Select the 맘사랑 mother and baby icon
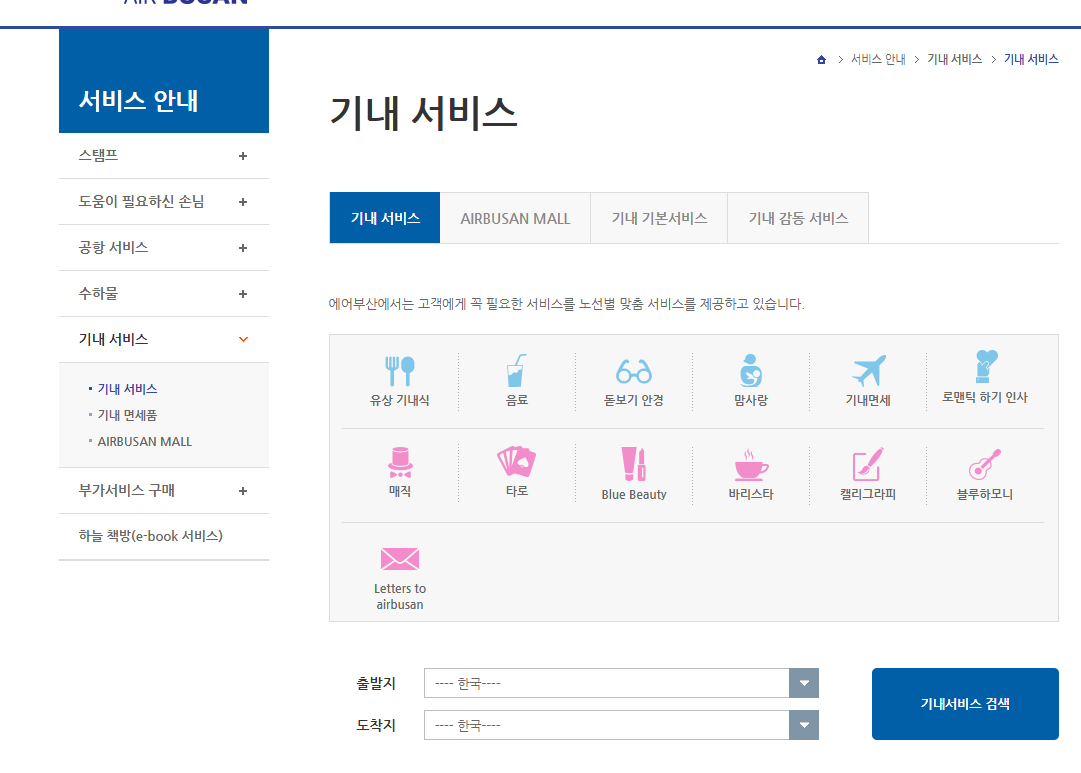Viewport: 1081px width, 773px height. point(751,371)
